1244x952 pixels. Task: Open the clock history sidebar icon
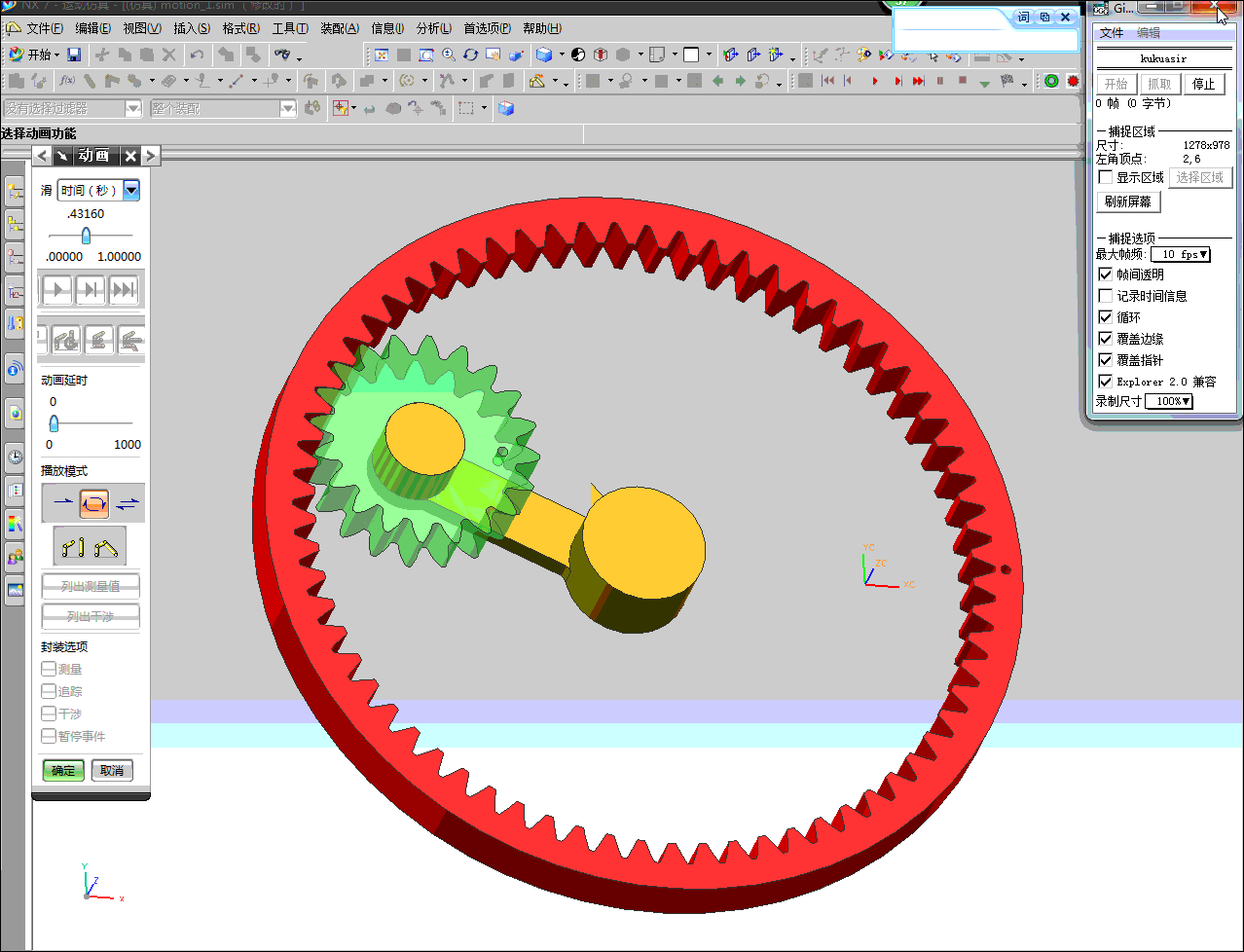[15, 457]
